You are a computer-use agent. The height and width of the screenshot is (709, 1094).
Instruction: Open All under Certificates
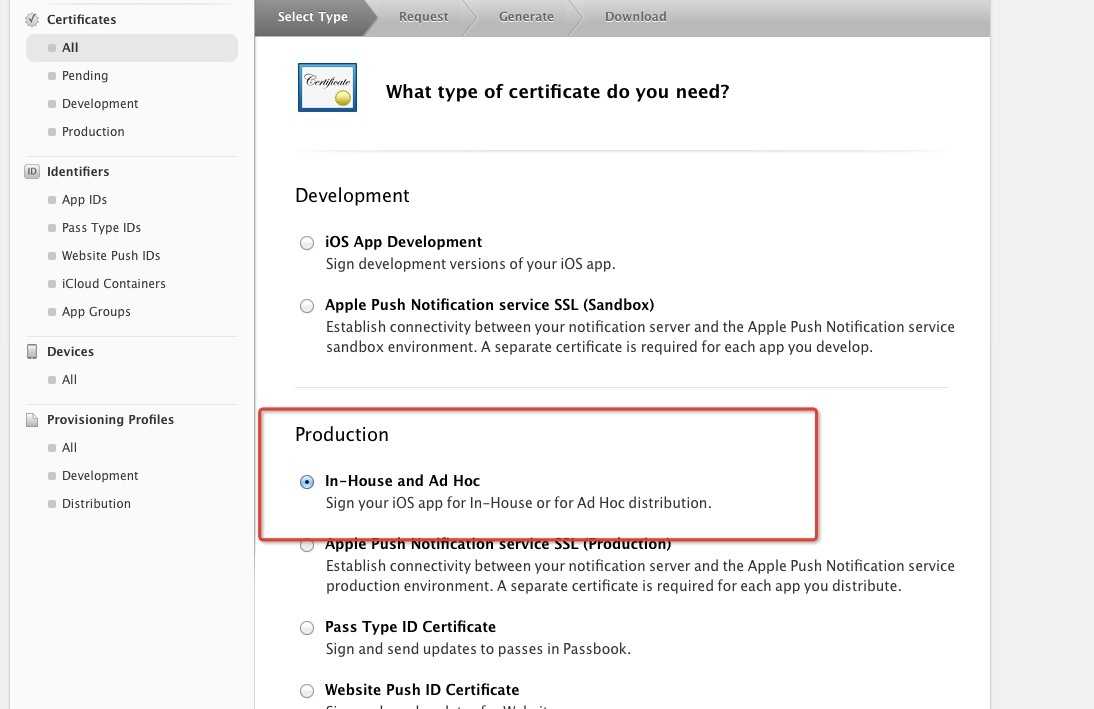(x=132, y=47)
